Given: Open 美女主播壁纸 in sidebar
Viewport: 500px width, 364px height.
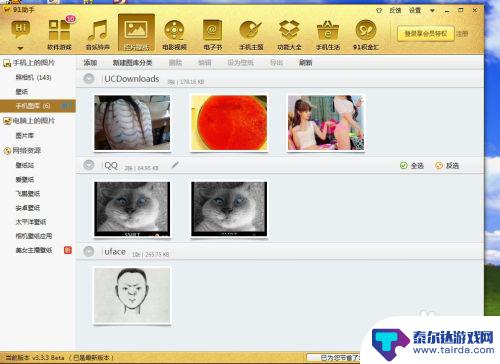Looking at the screenshot, I should 34,250.
